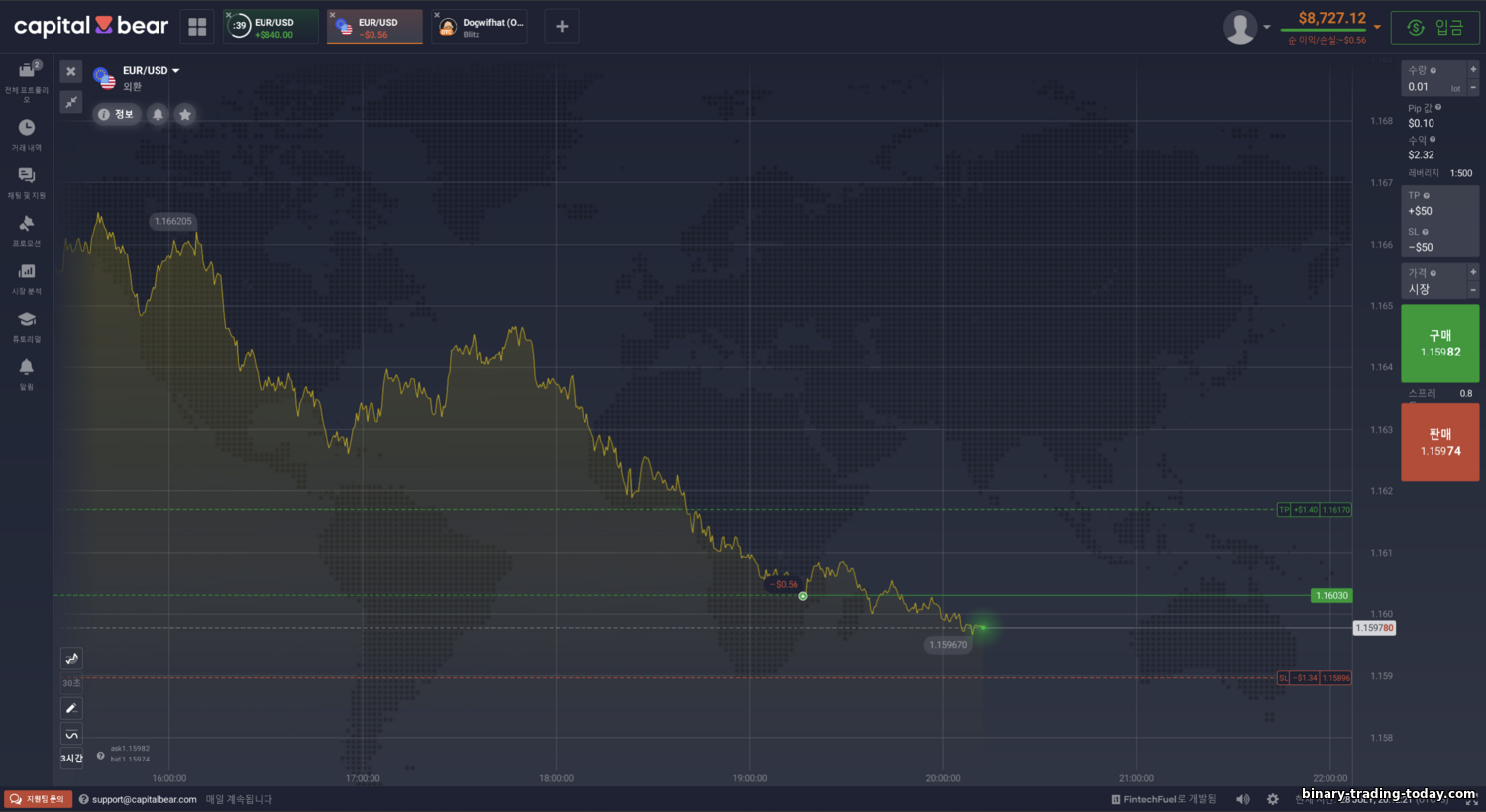Open the chart type selector icon
1486x812 pixels.
point(71,659)
